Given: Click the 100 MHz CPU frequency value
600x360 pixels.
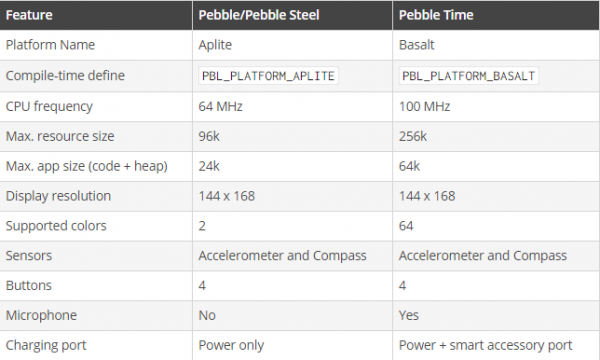Looking at the screenshot, I should 424,106.
